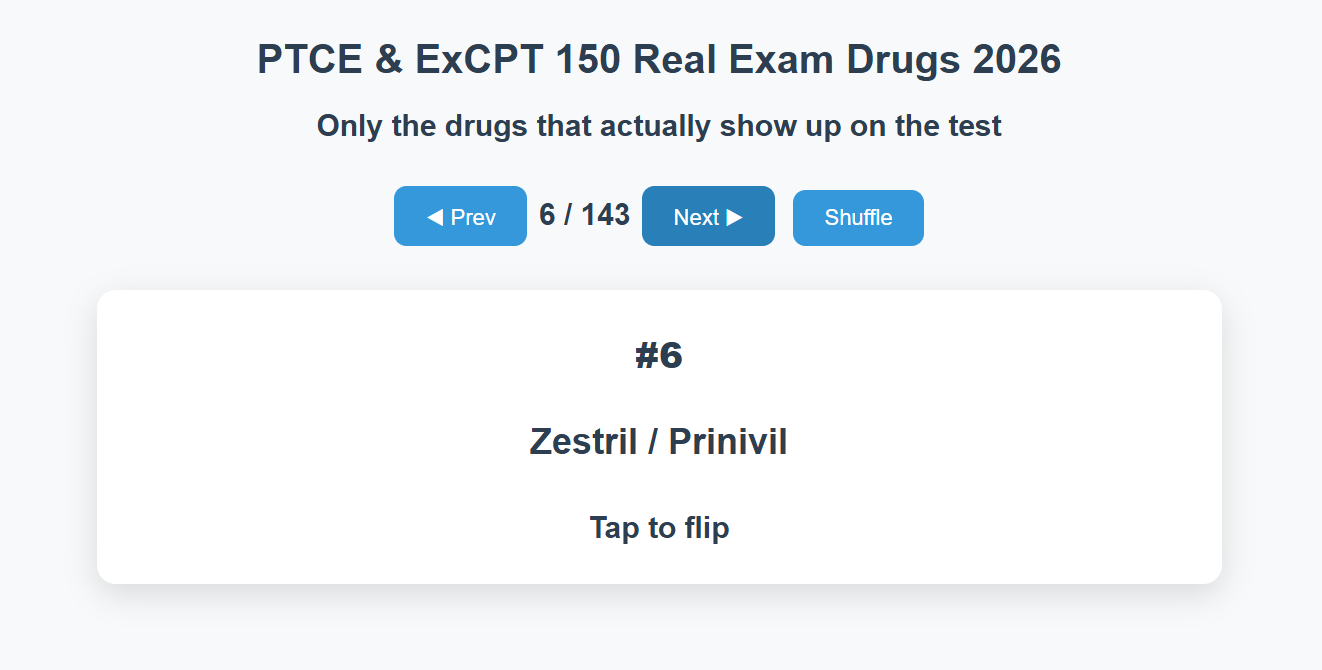This screenshot has width=1322, height=670.
Task: Click the slash between Zestril and Prinivil
Action: (653, 442)
